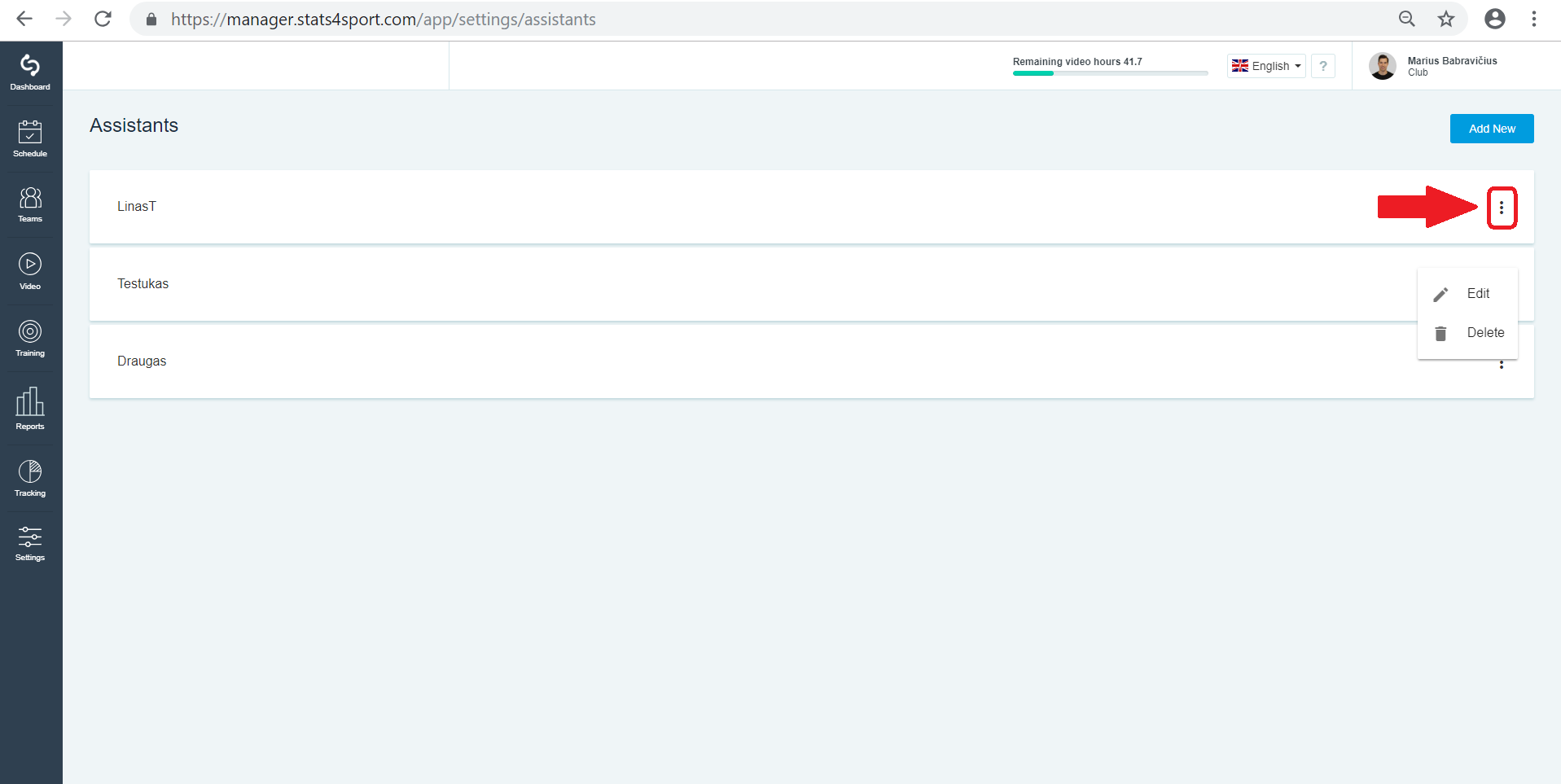Image resolution: width=1561 pixels, height=784 pixels.
Task: Select the Testukas assistant name
Action: coord(143,284)
